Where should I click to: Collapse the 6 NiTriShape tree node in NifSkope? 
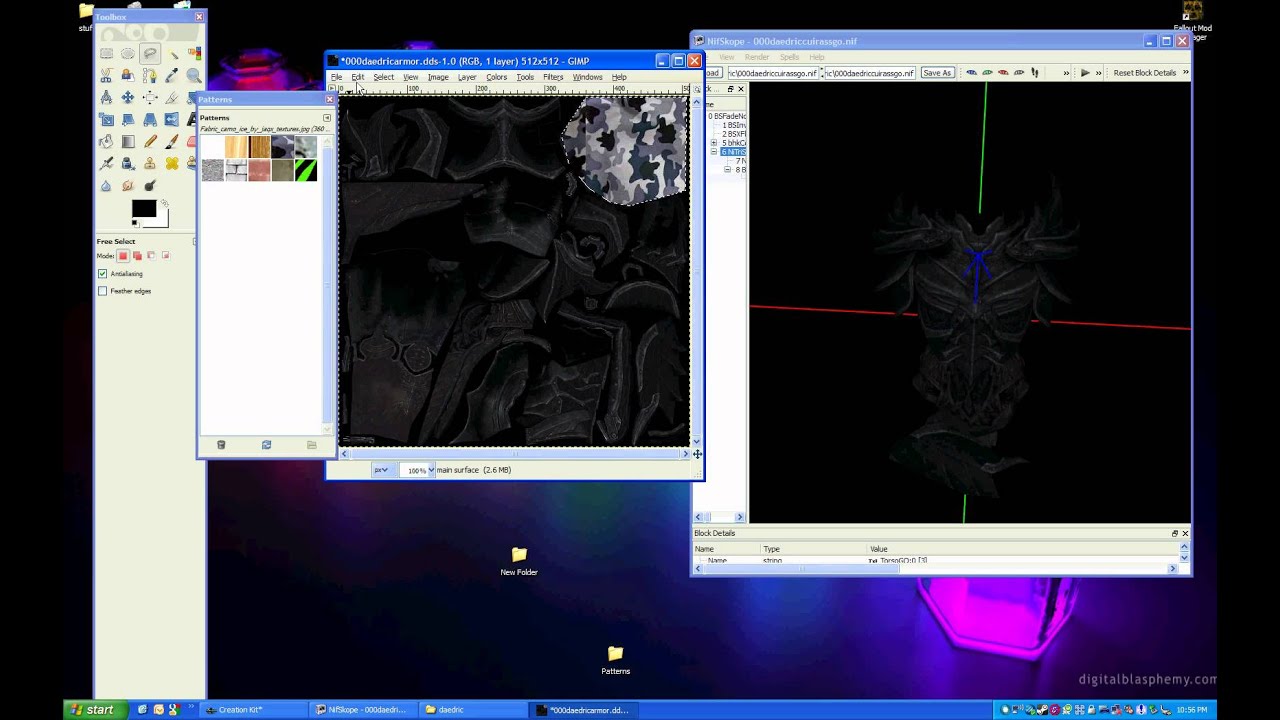[714, 152]
